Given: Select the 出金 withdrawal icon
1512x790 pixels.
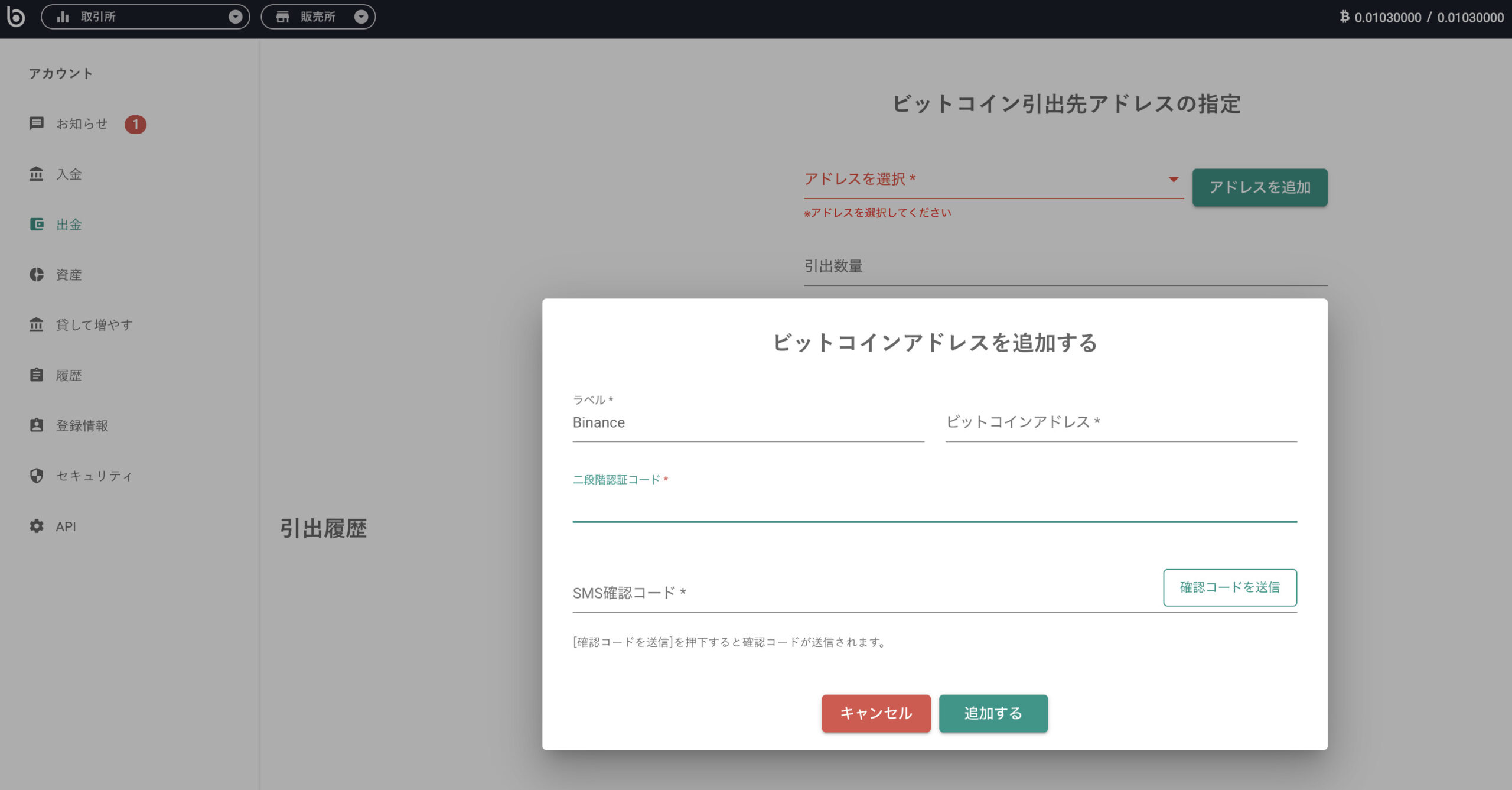Looking at the screenshot, I should [35, 225].
